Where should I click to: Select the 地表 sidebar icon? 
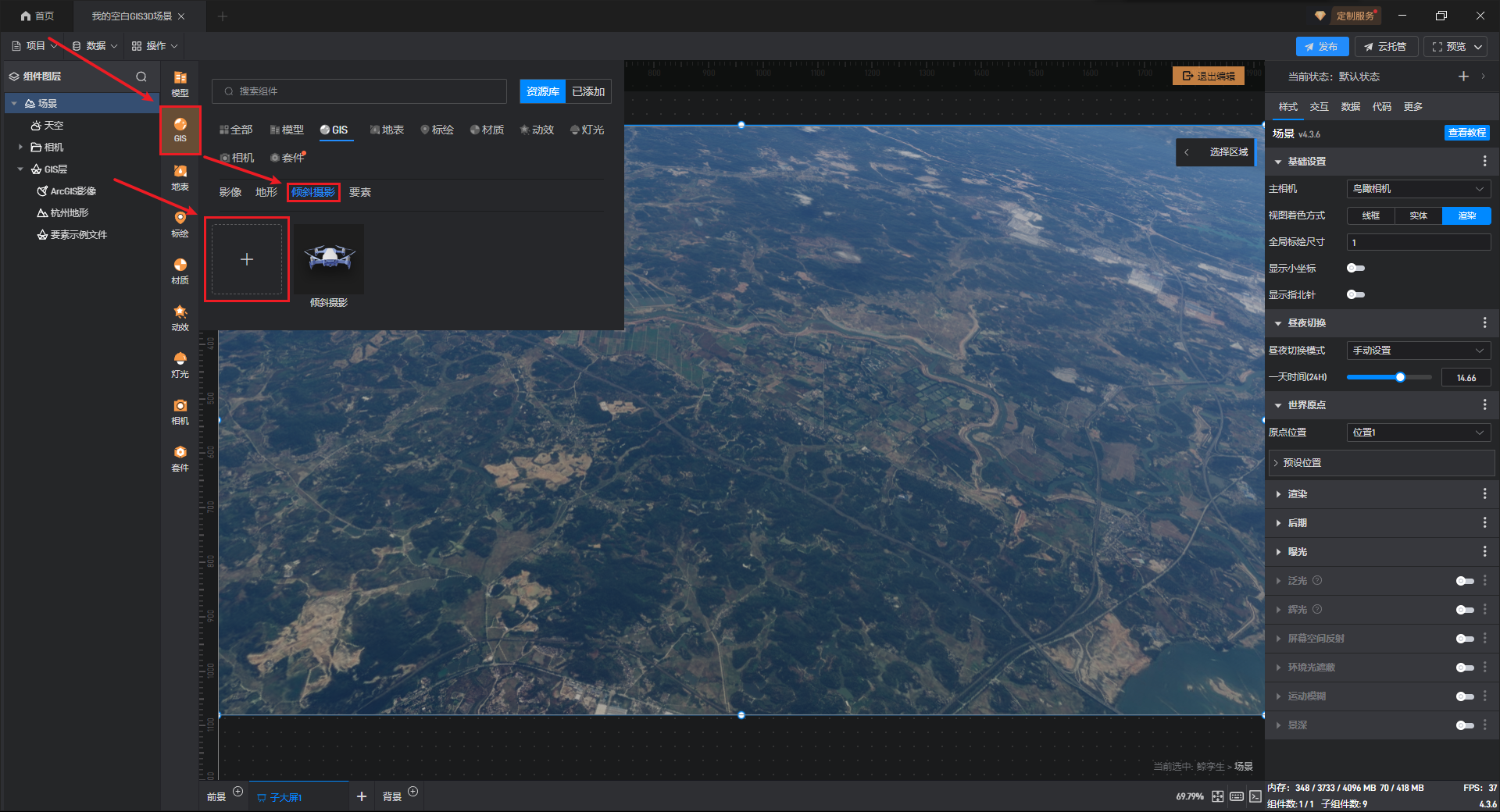click(180, 176)
